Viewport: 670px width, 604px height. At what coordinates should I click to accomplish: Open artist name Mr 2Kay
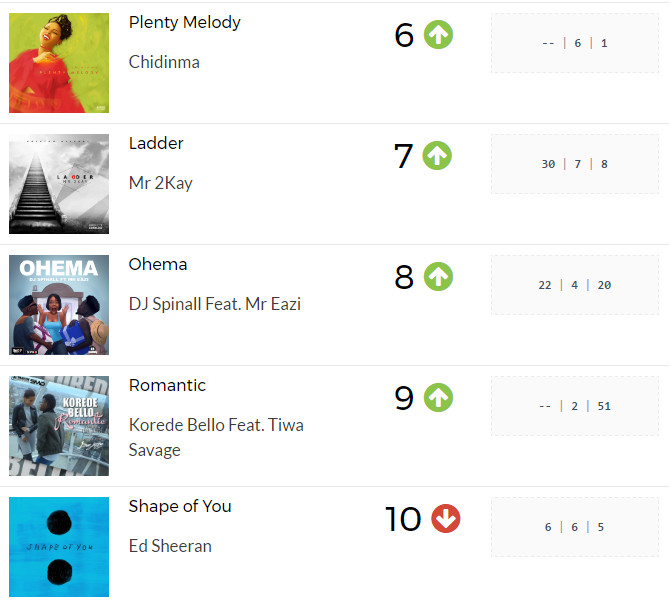coord(161,183)
